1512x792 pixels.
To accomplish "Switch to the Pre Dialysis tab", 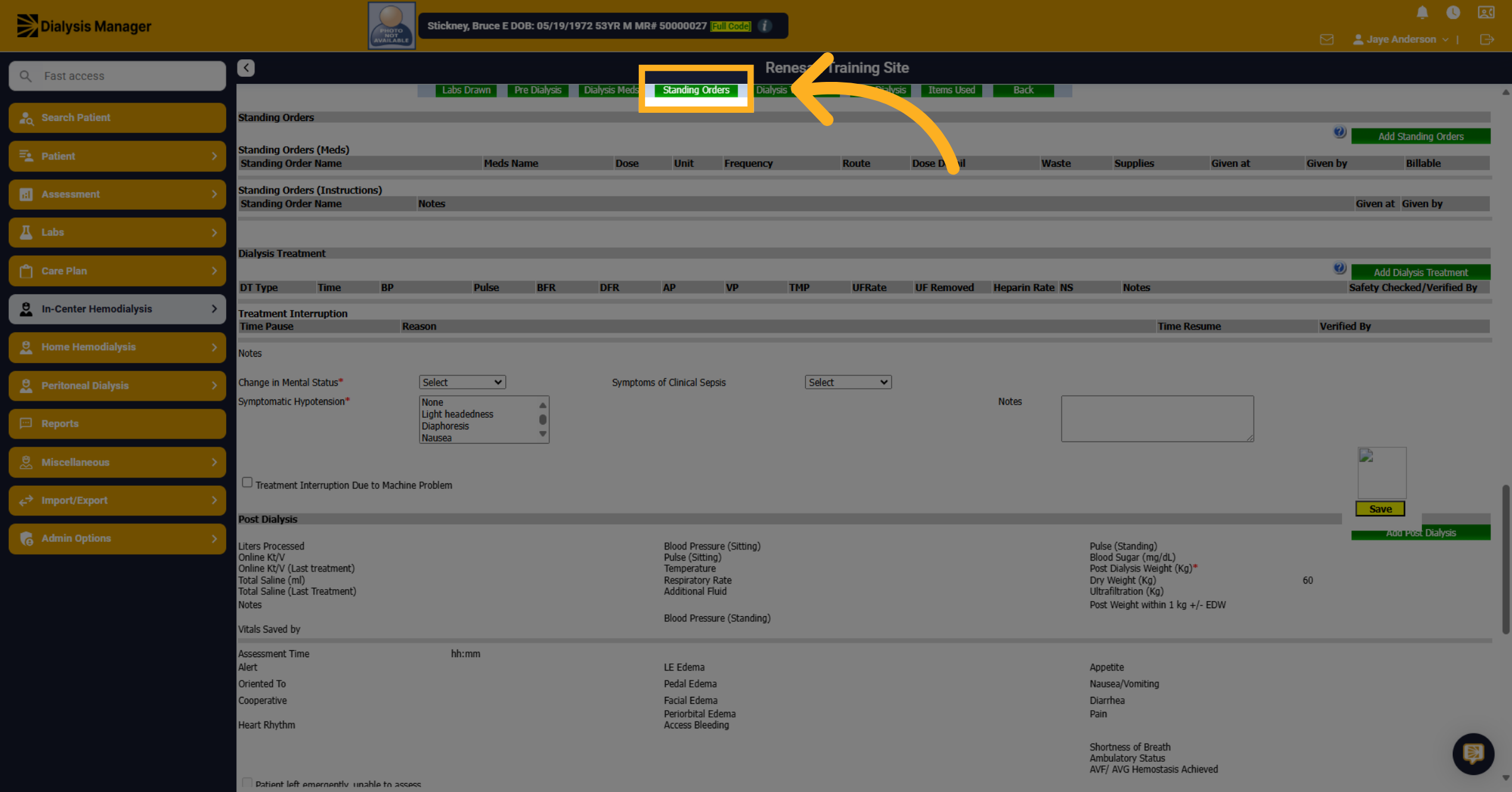I will coord(537,90).
